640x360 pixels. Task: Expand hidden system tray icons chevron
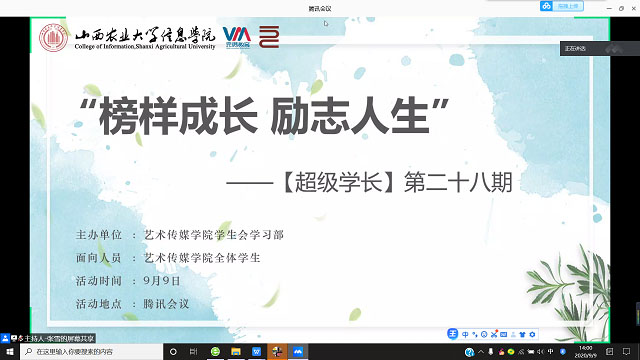pyautogui.click(x=481, y=352)
